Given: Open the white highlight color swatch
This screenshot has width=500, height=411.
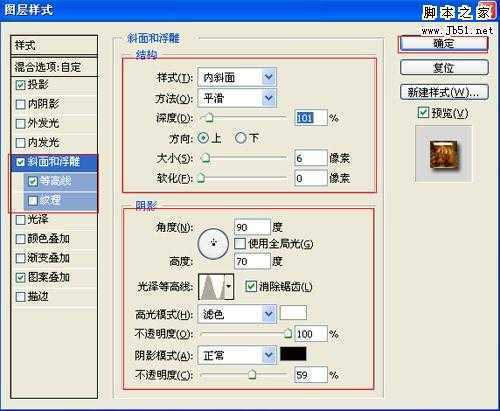Looking at the screenshot, I should [x=293, y=313].
